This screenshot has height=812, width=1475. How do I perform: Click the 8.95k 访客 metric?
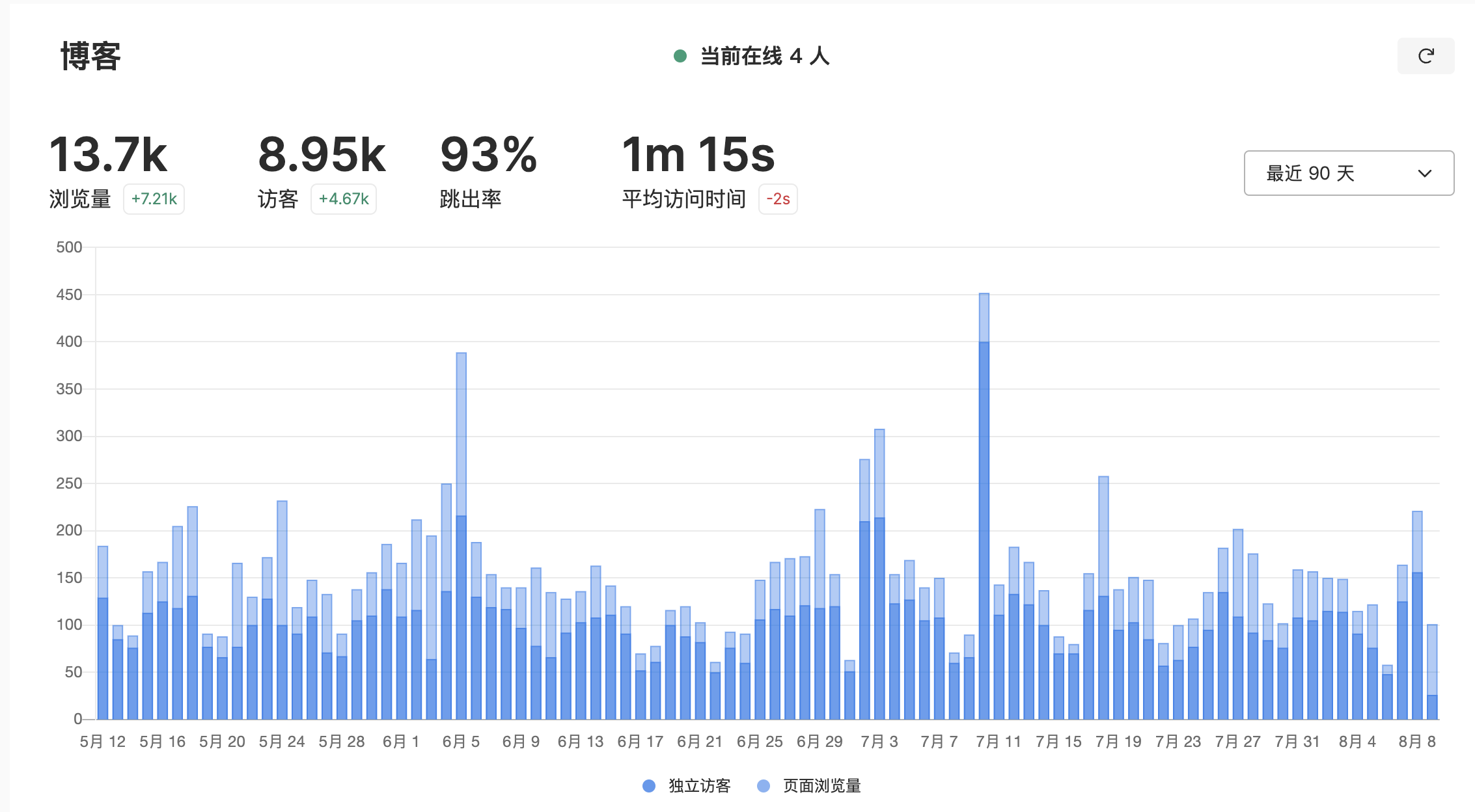click(x=322, y=155)
